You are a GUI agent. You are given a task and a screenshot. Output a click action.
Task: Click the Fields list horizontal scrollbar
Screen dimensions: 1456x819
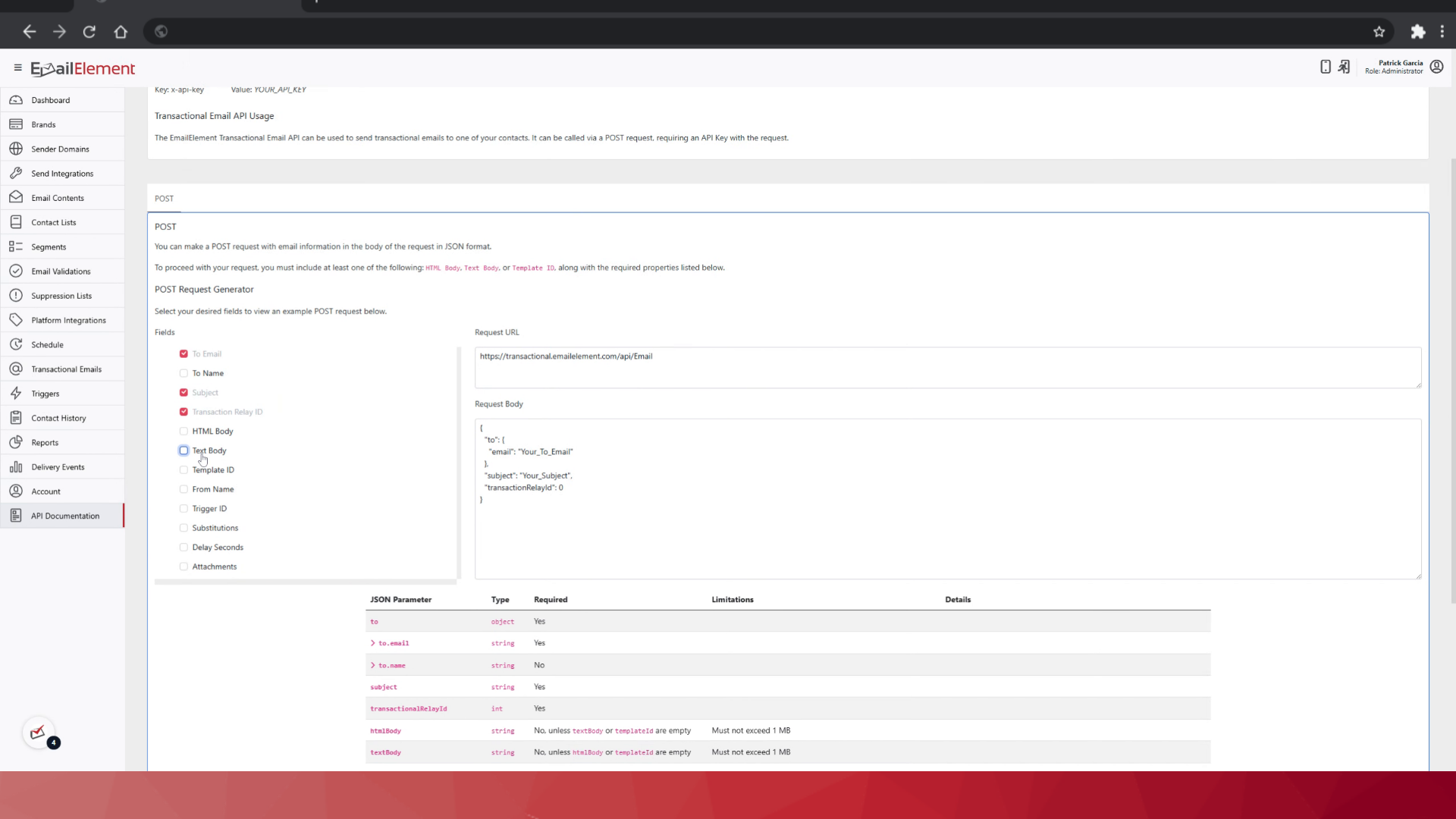(306, 582)
